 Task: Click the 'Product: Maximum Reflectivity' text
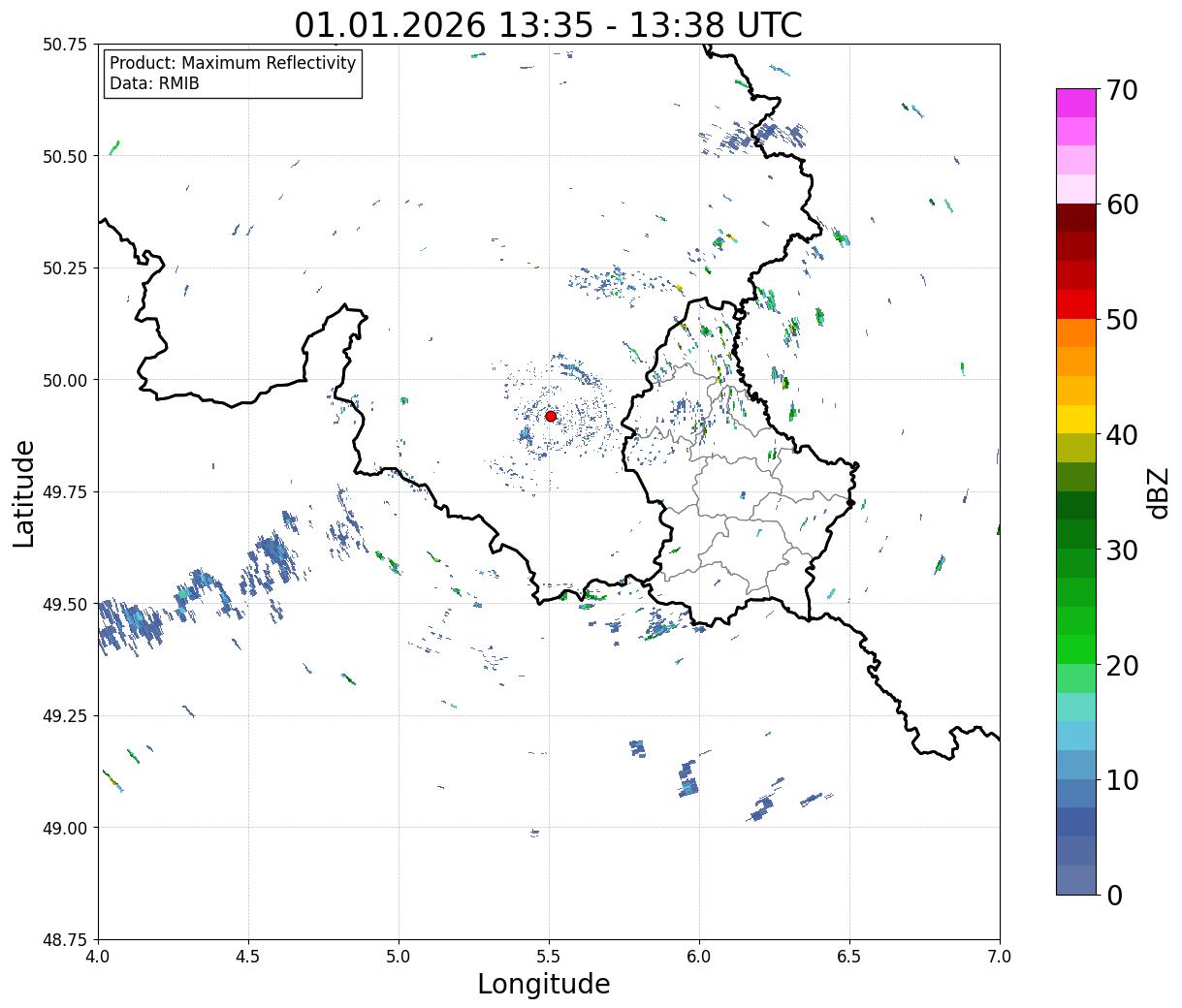(233, 63)
